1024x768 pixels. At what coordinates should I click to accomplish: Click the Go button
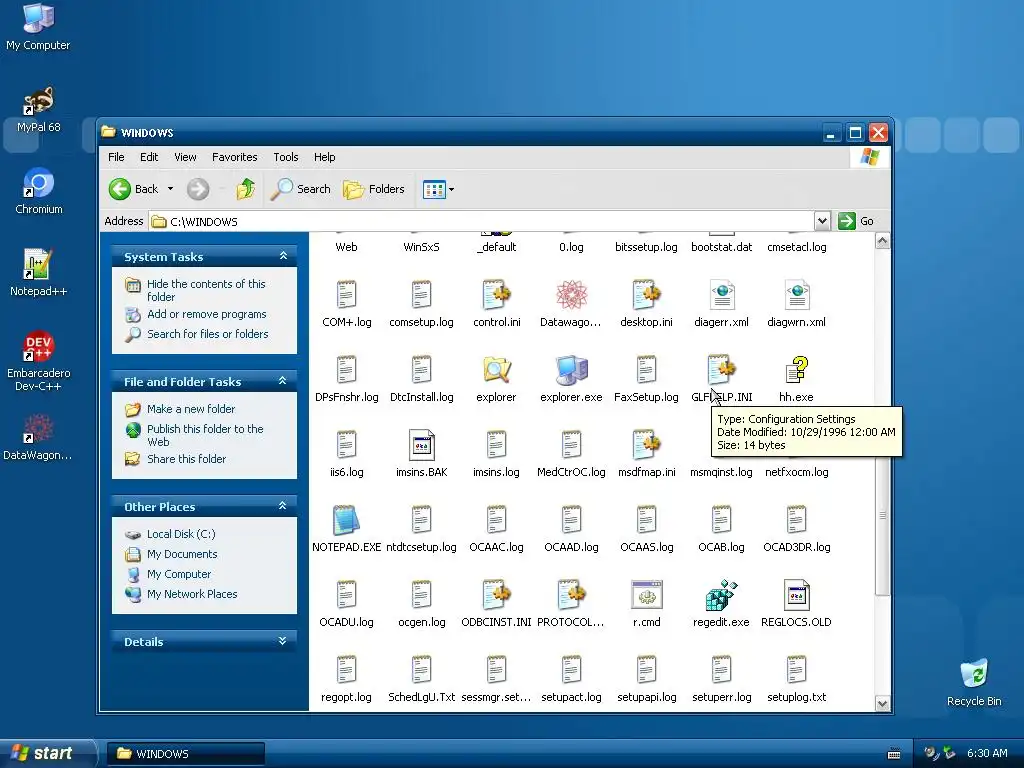pos(856,221)
